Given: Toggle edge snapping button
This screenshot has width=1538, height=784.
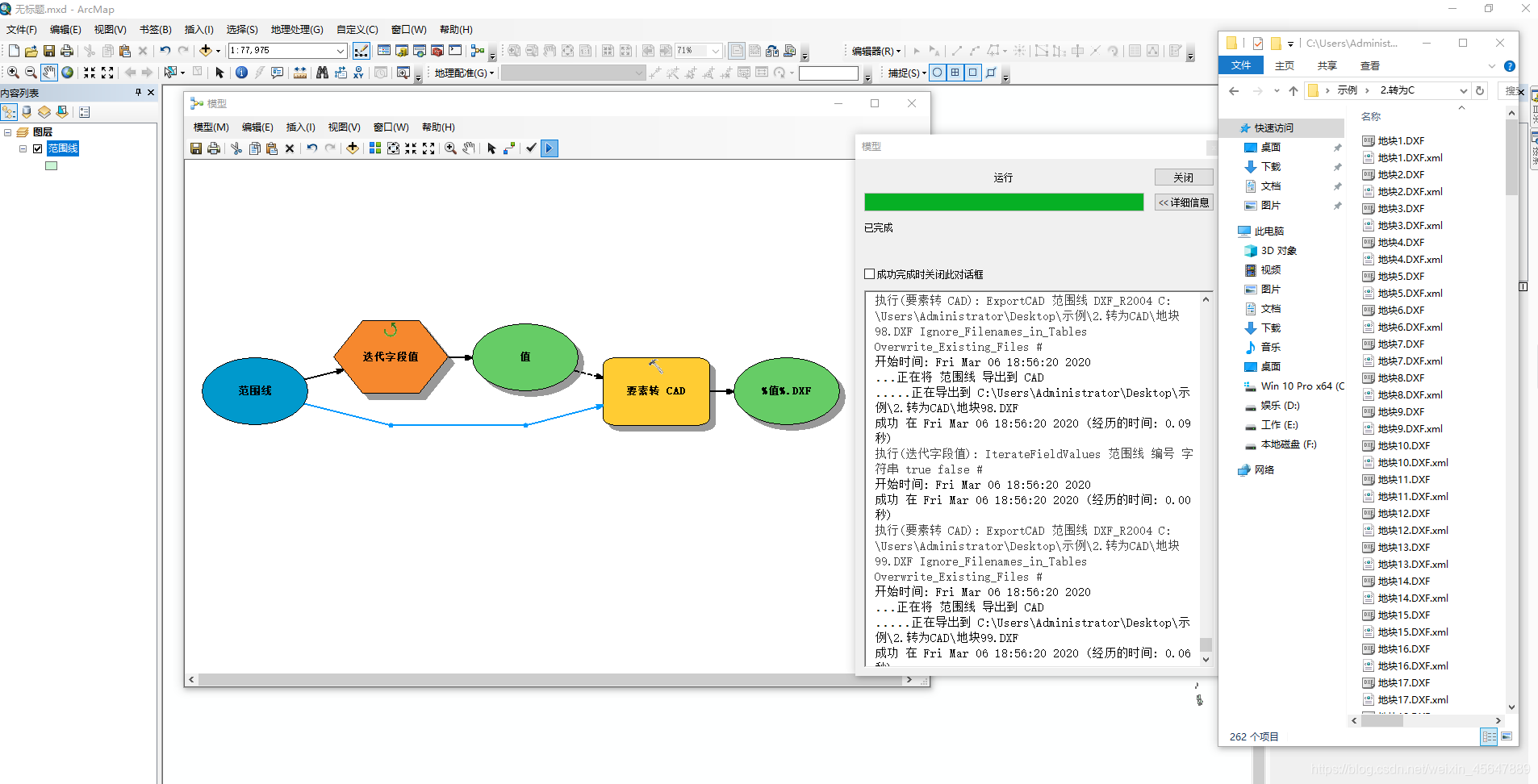Looking at the screenshot, I should 991,73.
